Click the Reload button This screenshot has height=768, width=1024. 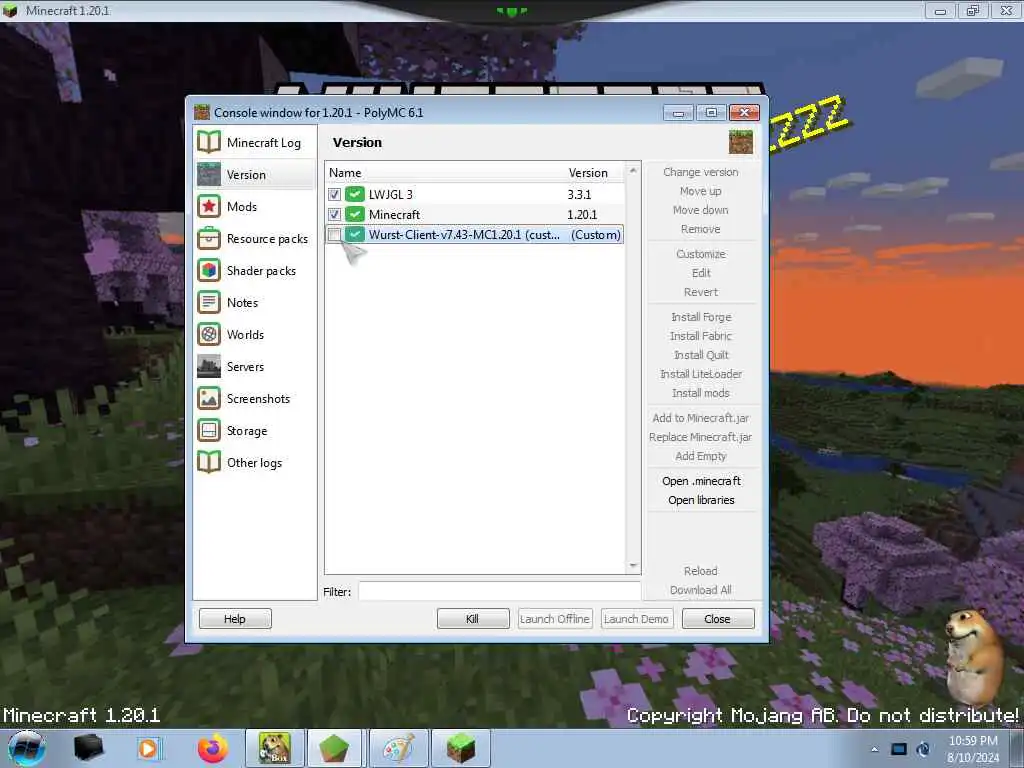click(701, 571)
